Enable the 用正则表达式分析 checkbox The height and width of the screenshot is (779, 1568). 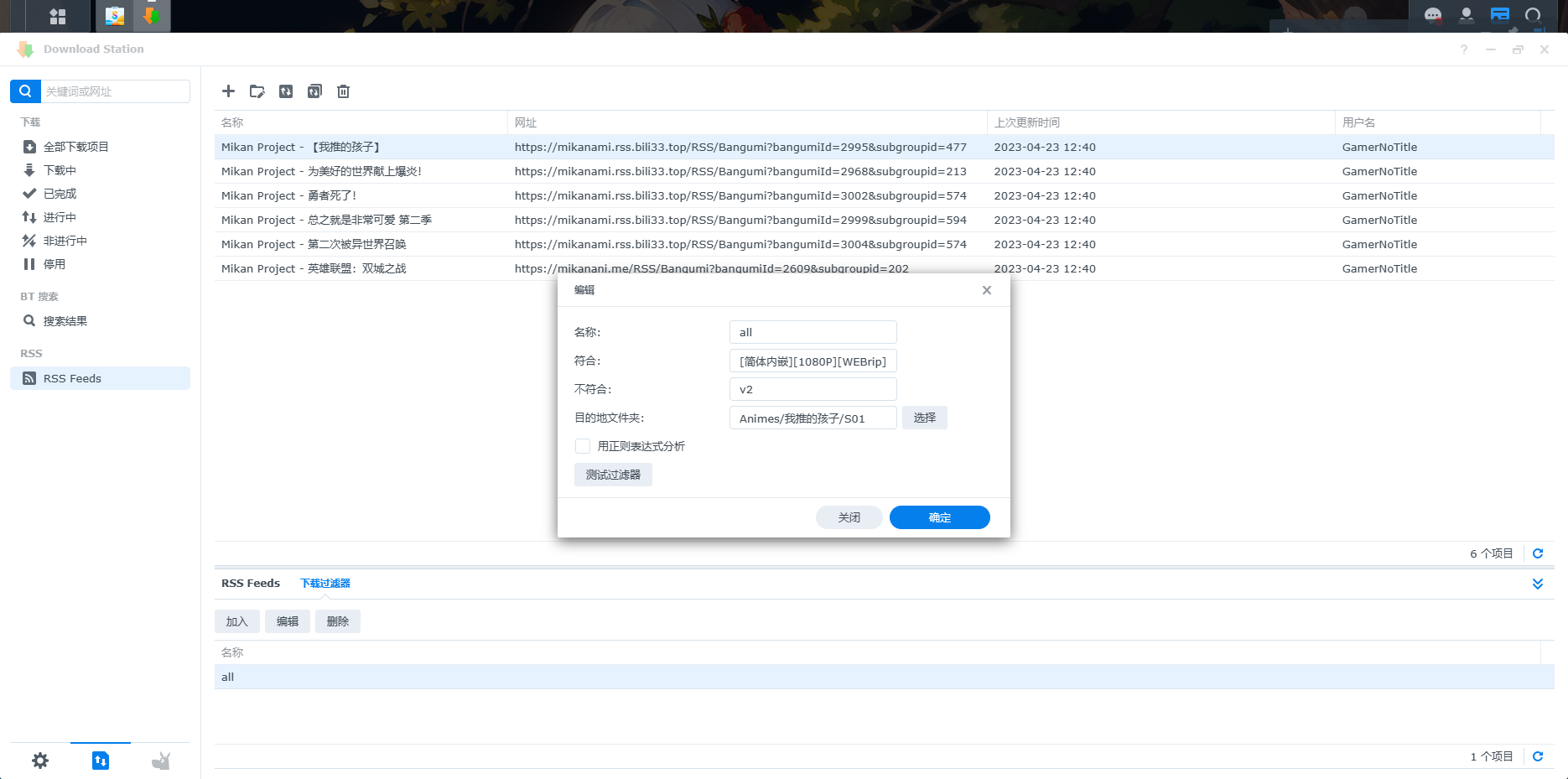click(583, 446)
